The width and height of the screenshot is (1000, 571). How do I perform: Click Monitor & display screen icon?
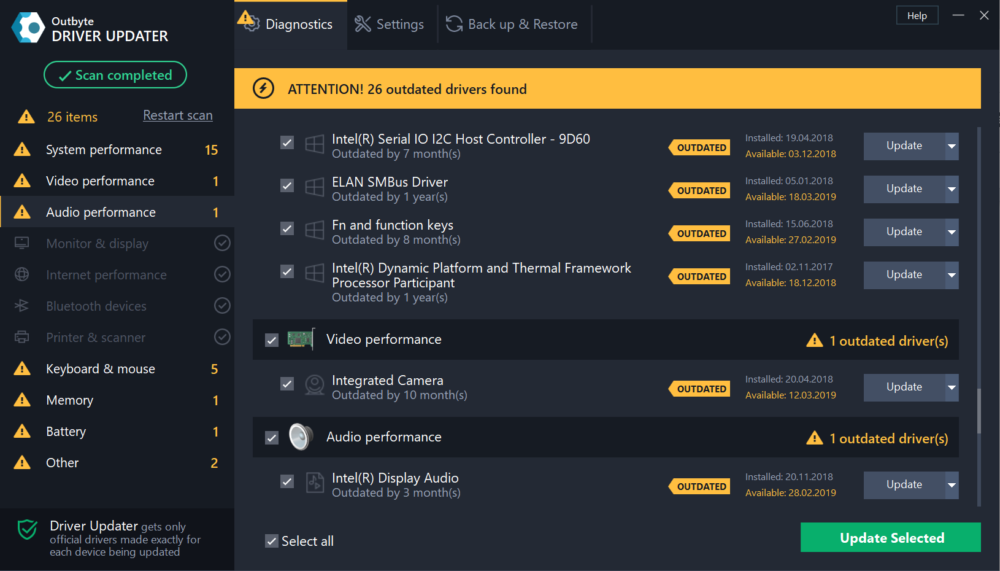pos(22,243)
